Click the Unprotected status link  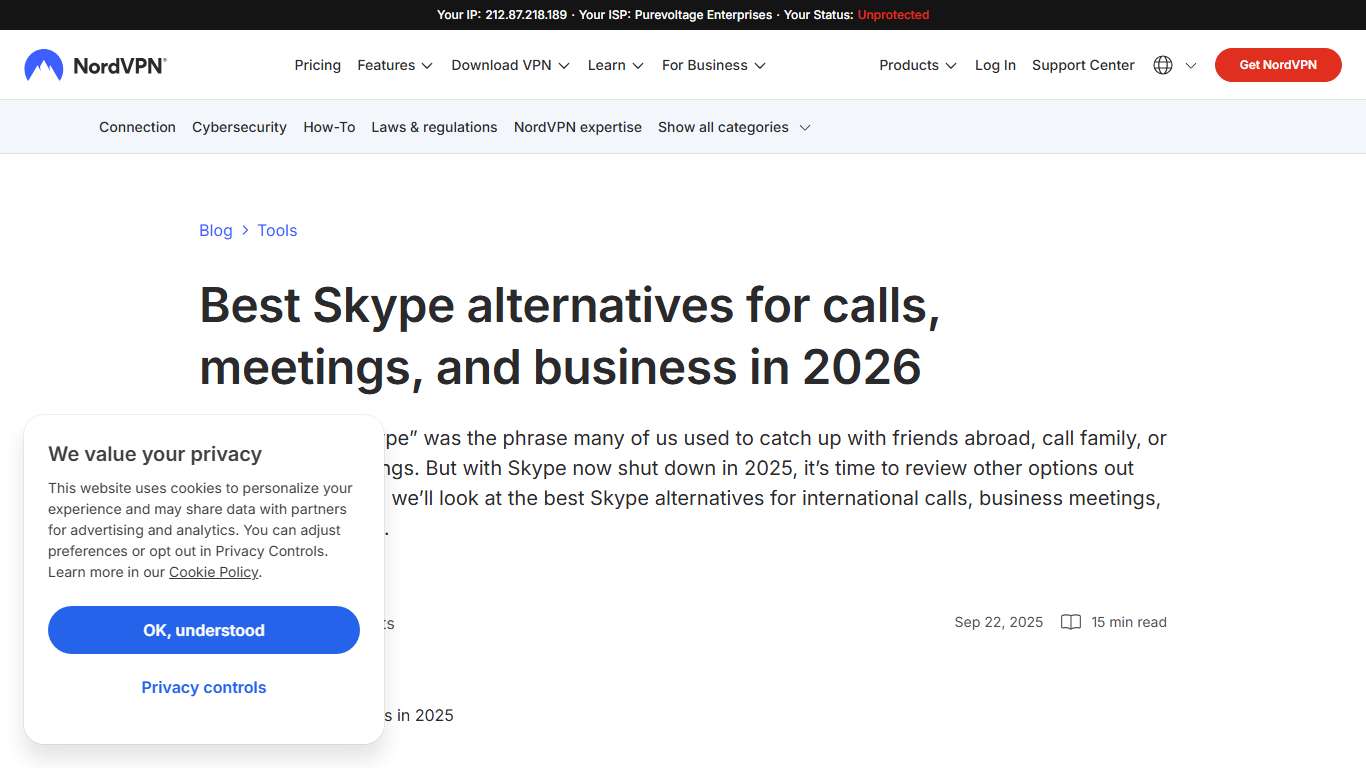pos(892,14)
